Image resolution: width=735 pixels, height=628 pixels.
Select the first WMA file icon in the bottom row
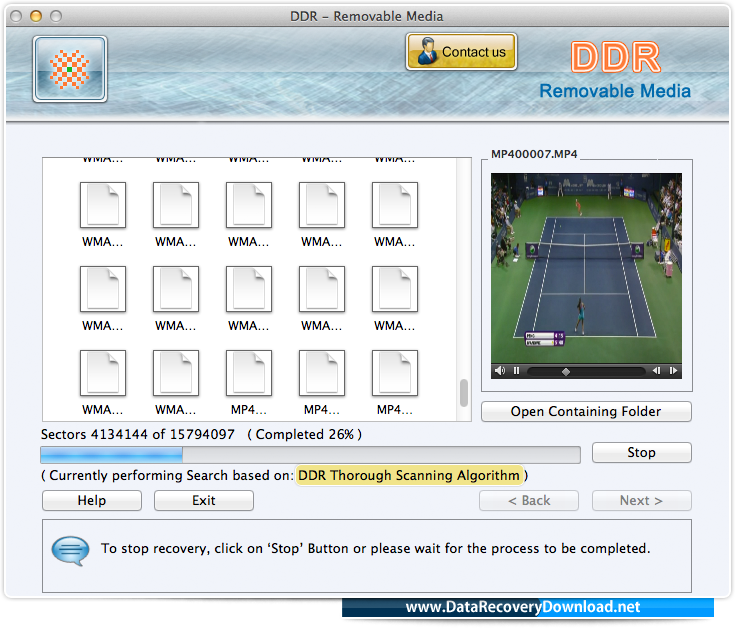(103, 374)
